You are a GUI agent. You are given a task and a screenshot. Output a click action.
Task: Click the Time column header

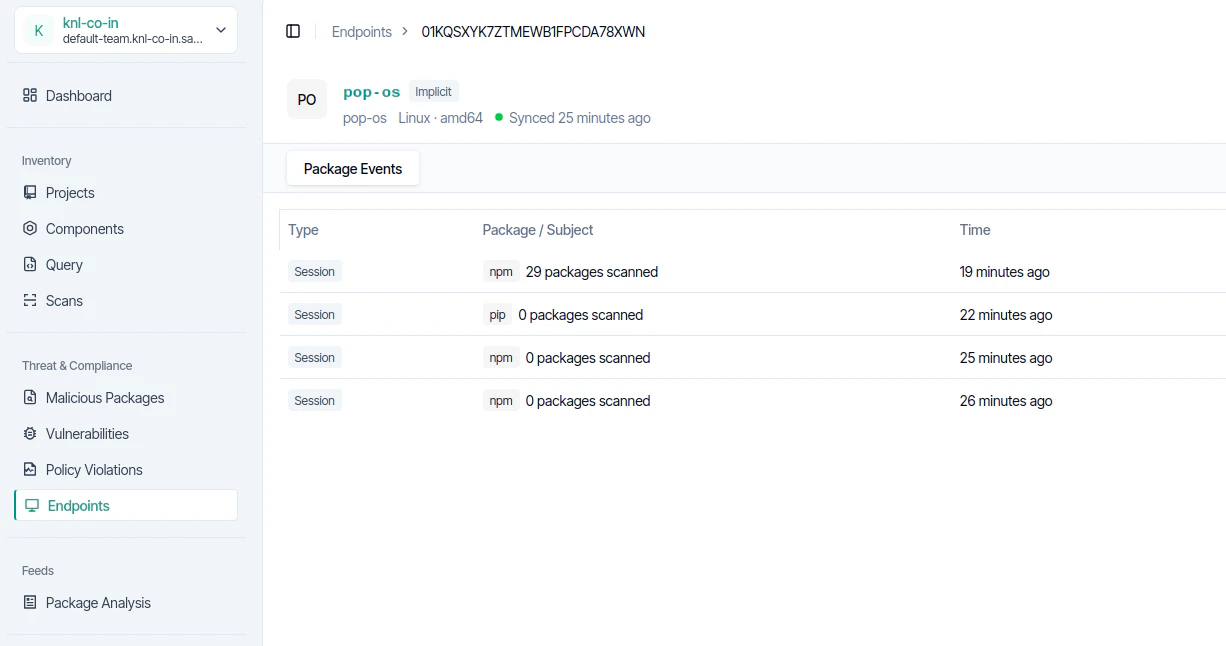pyautogui.click(x=975, y=230)
